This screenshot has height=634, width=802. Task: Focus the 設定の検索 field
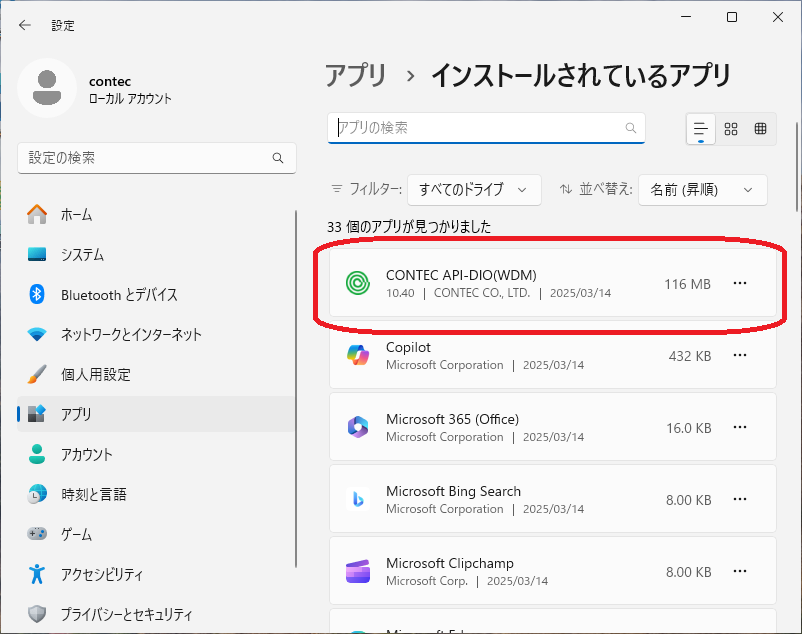(157, 158)
